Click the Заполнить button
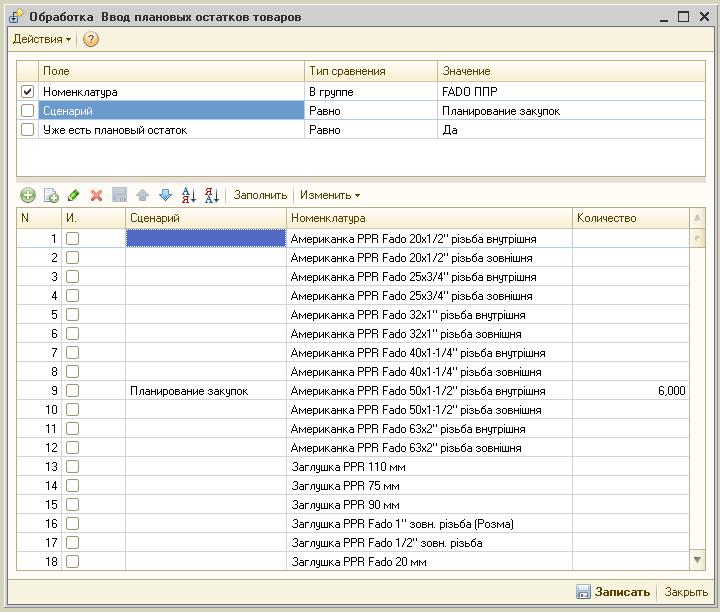This screenshot has width=720, height=612. [x=260, y=195]
